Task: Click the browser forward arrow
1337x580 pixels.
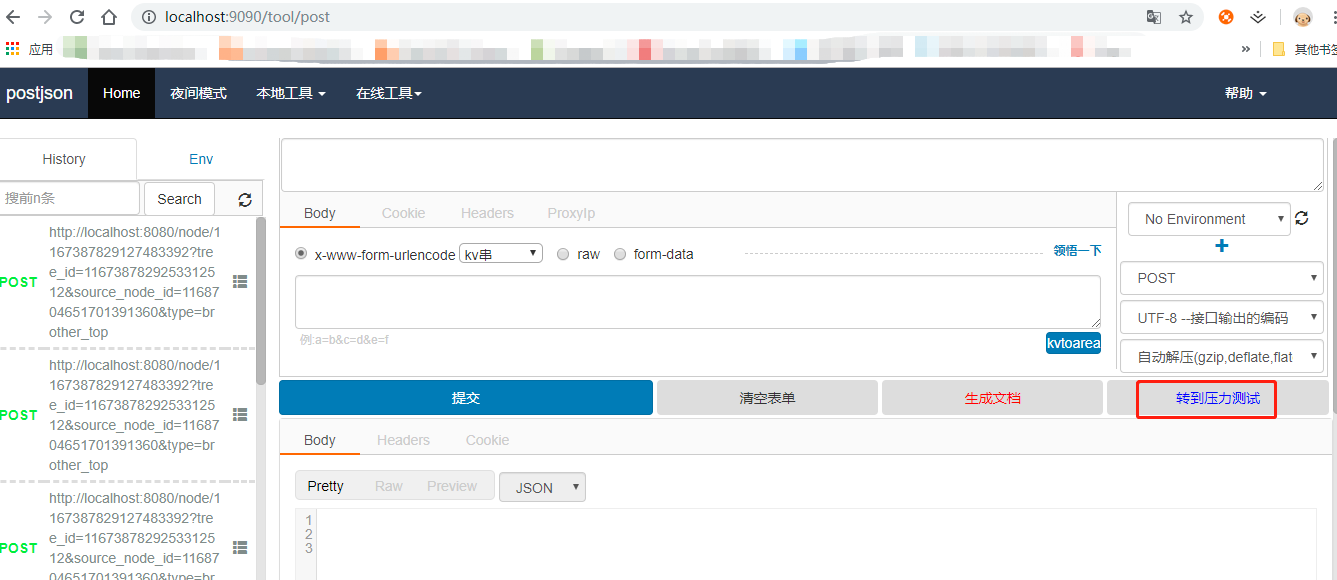Action: (45, 17)
